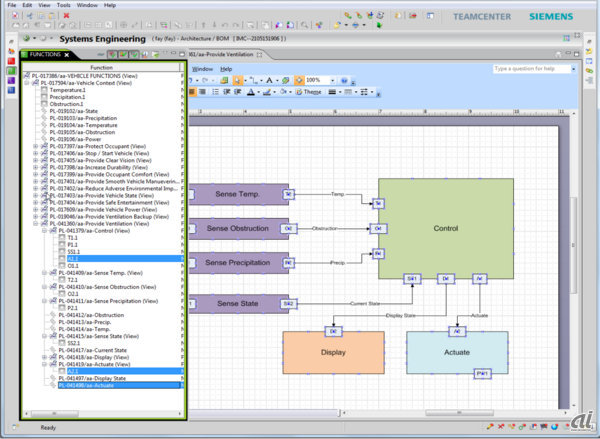Close the FUNCTIONS panel tab

tap(67, 55)
